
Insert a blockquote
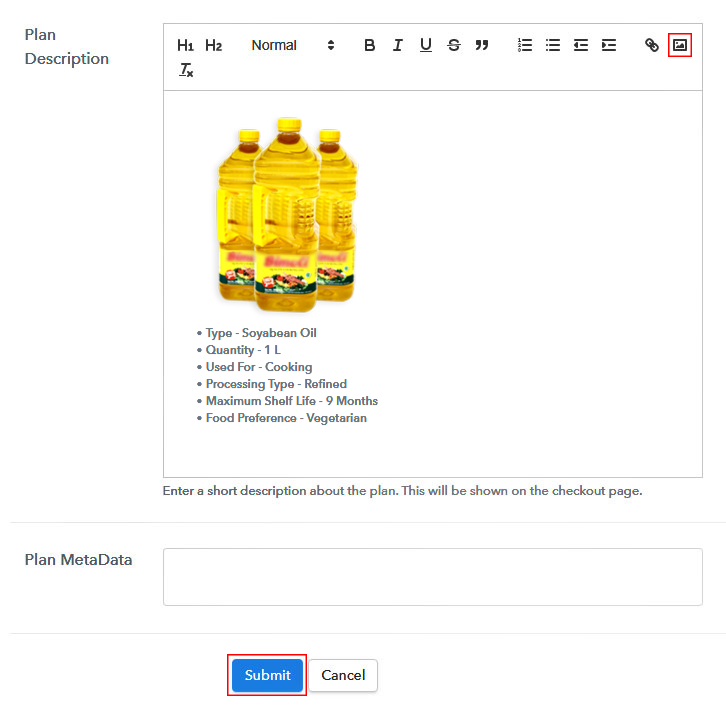pyautogui.click(x=482, y=45)
